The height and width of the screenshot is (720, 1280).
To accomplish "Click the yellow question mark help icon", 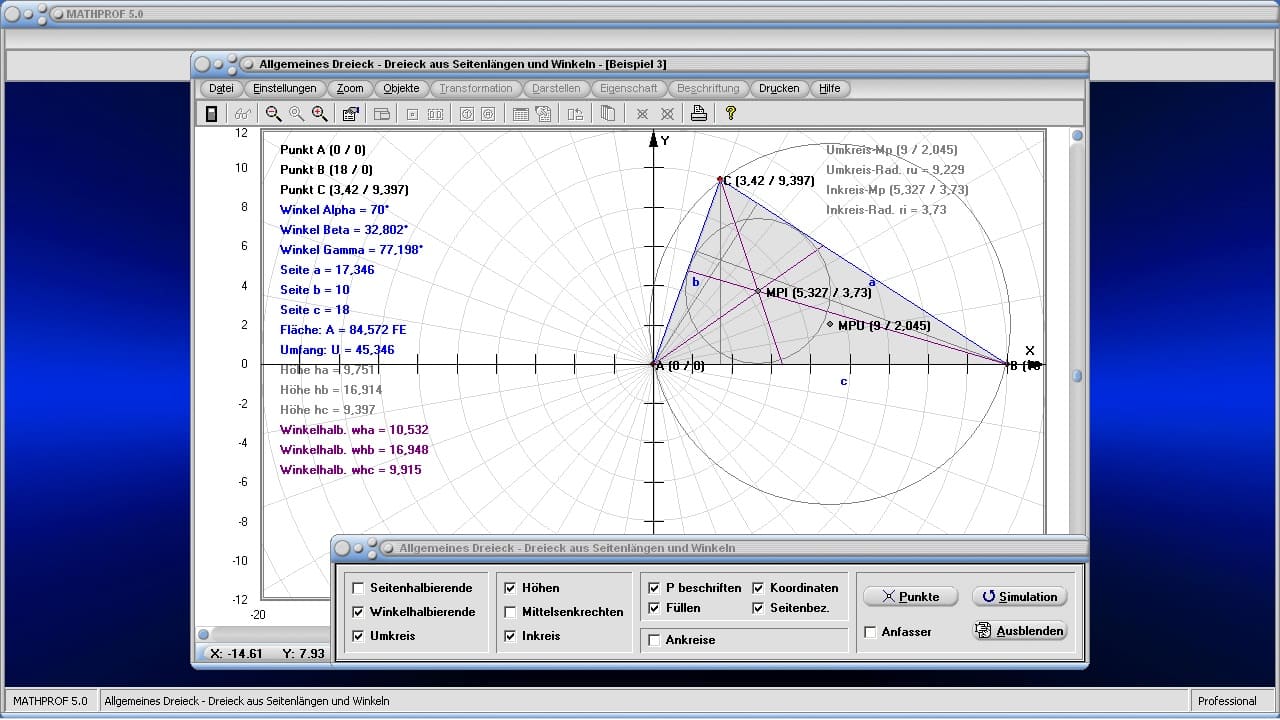I will (731, 114).
